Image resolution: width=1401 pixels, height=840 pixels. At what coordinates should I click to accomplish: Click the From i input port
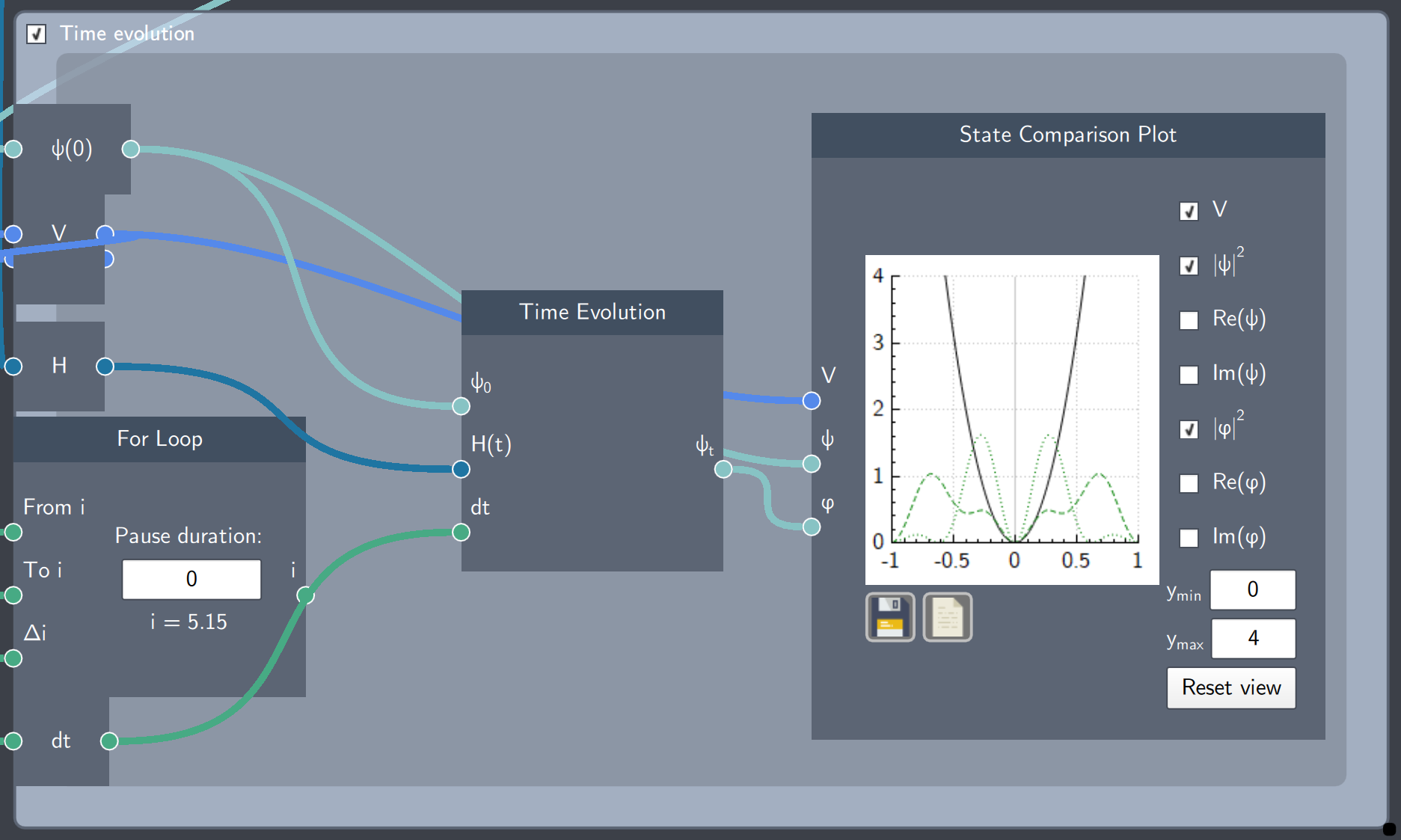tap(13, 532)
